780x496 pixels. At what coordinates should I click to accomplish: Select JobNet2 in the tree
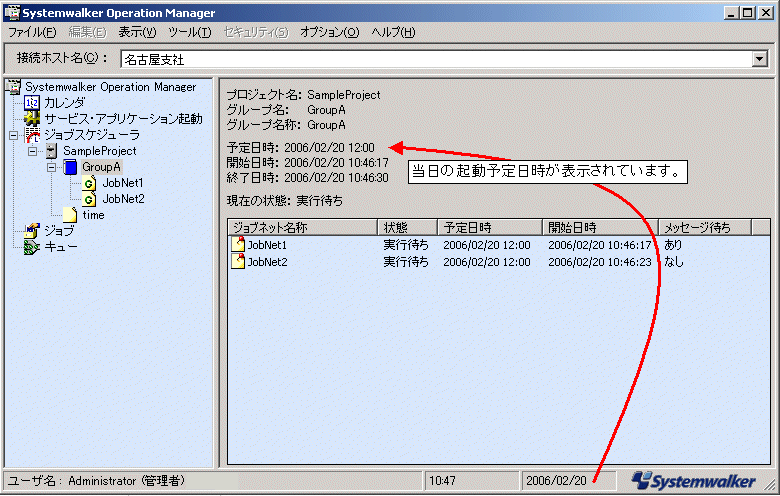click(x=123, y=199)
